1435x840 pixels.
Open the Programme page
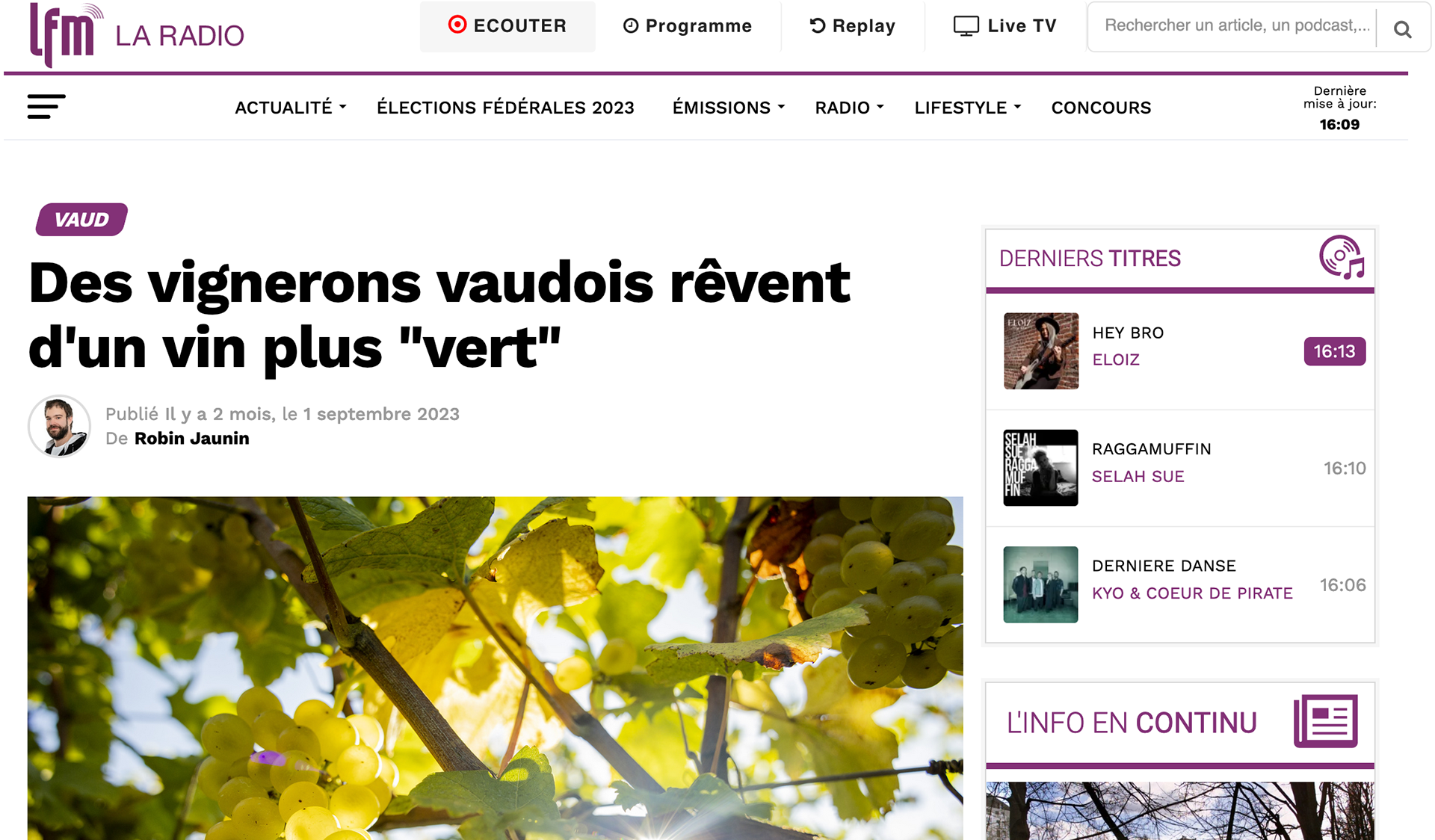point(688,26)
